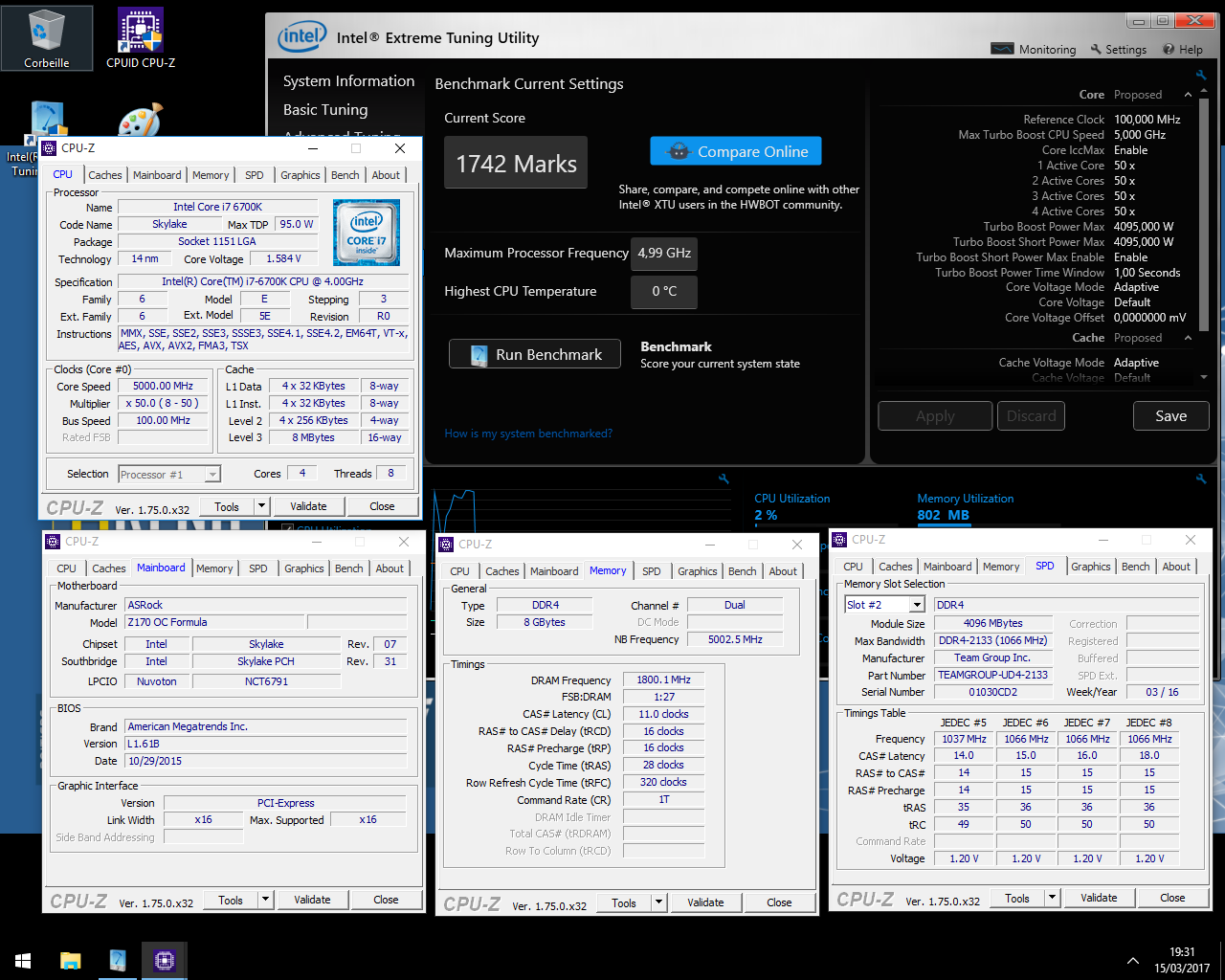Open the Tools dropdown arrow in the Memory window
The image size is (1225, 980).
click(658, 902)
